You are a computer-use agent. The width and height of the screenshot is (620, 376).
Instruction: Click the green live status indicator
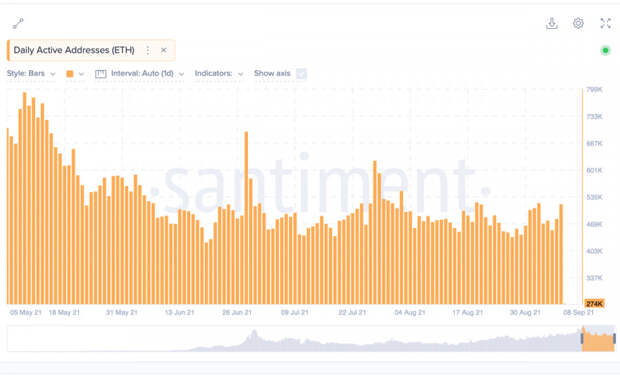click(605, 50)
